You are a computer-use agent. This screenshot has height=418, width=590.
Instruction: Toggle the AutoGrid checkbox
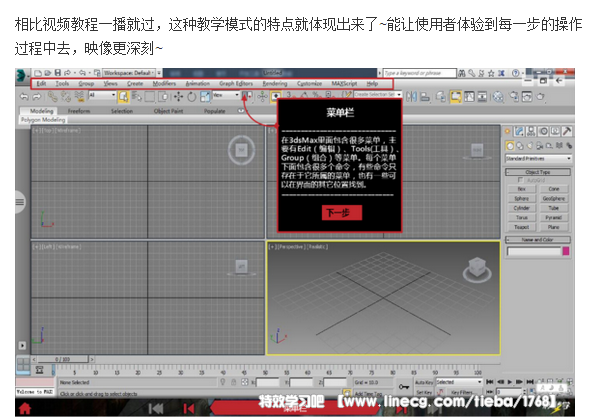click(520, 180)
